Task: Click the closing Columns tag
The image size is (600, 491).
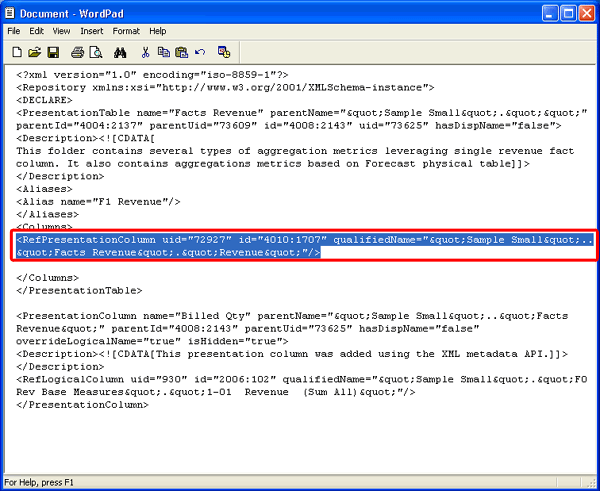Action: coord(47,277)
